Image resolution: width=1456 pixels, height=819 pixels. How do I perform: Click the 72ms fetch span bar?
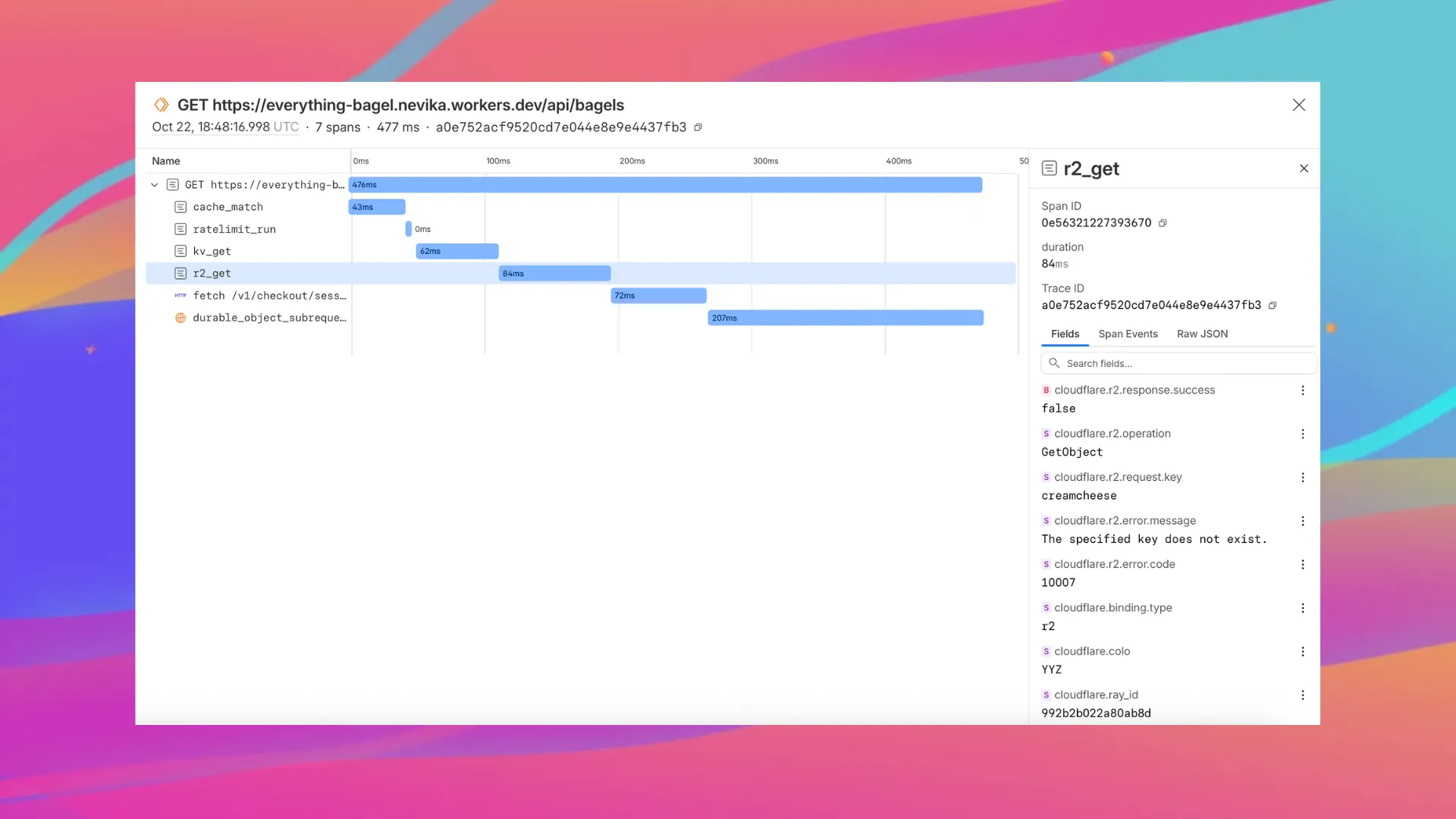click(x=658, y=296)
